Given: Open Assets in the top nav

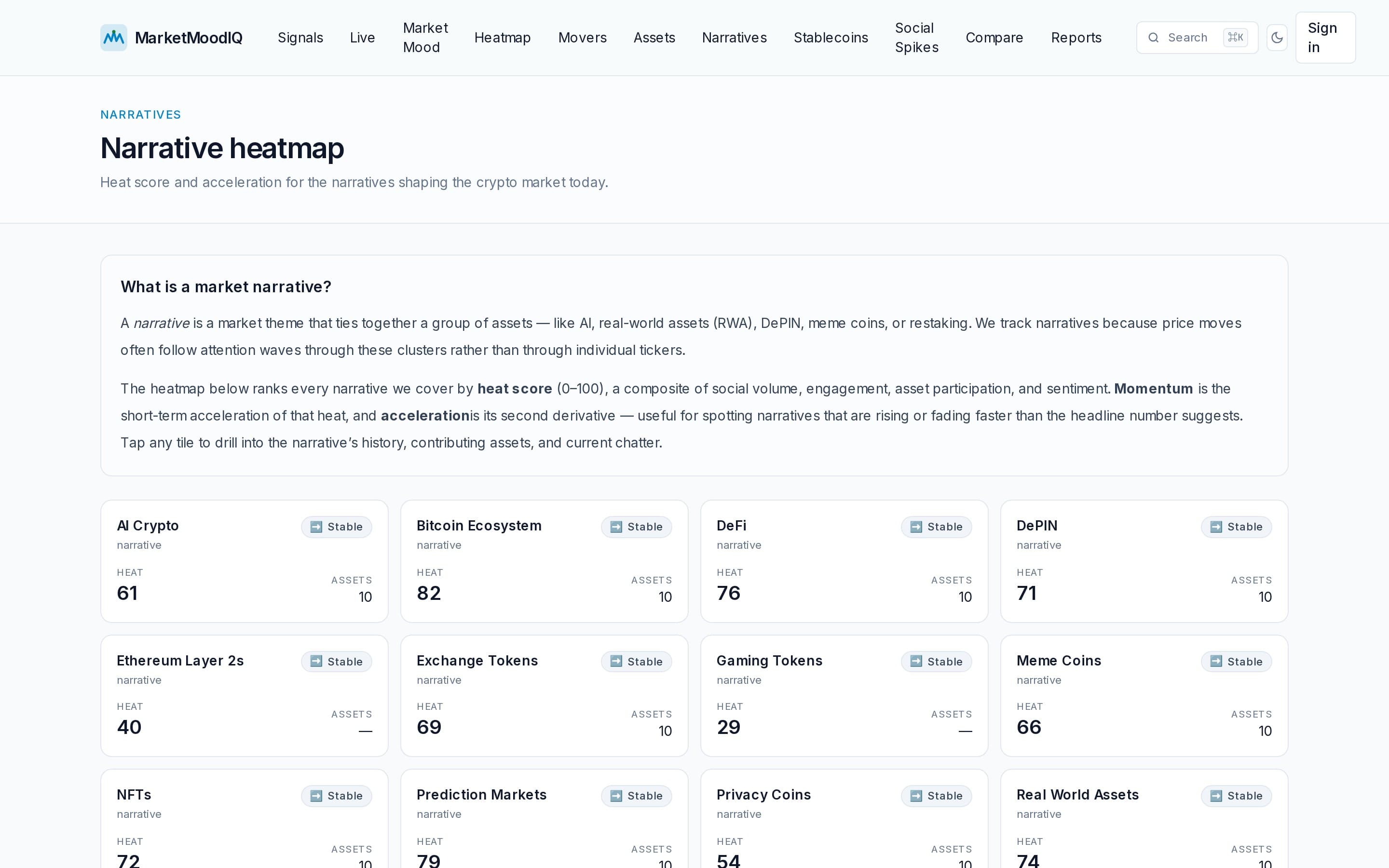Looking at the screenshot, I should pos(654,37).
